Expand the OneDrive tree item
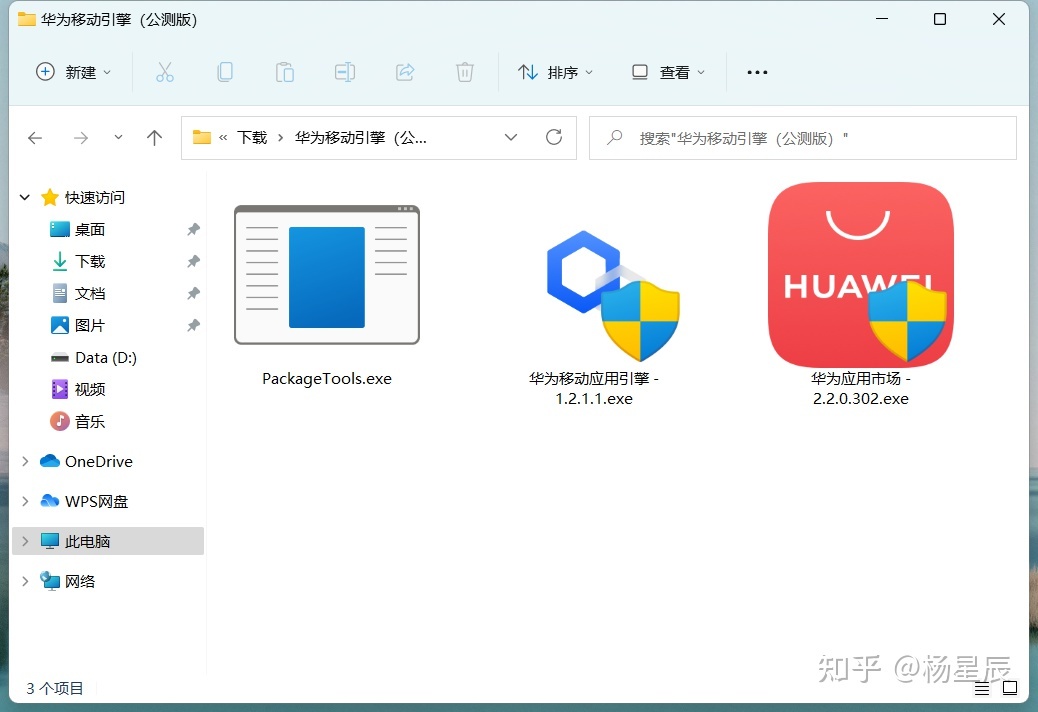The height and width of the screenshot is (712, 1038). (25, 461)
